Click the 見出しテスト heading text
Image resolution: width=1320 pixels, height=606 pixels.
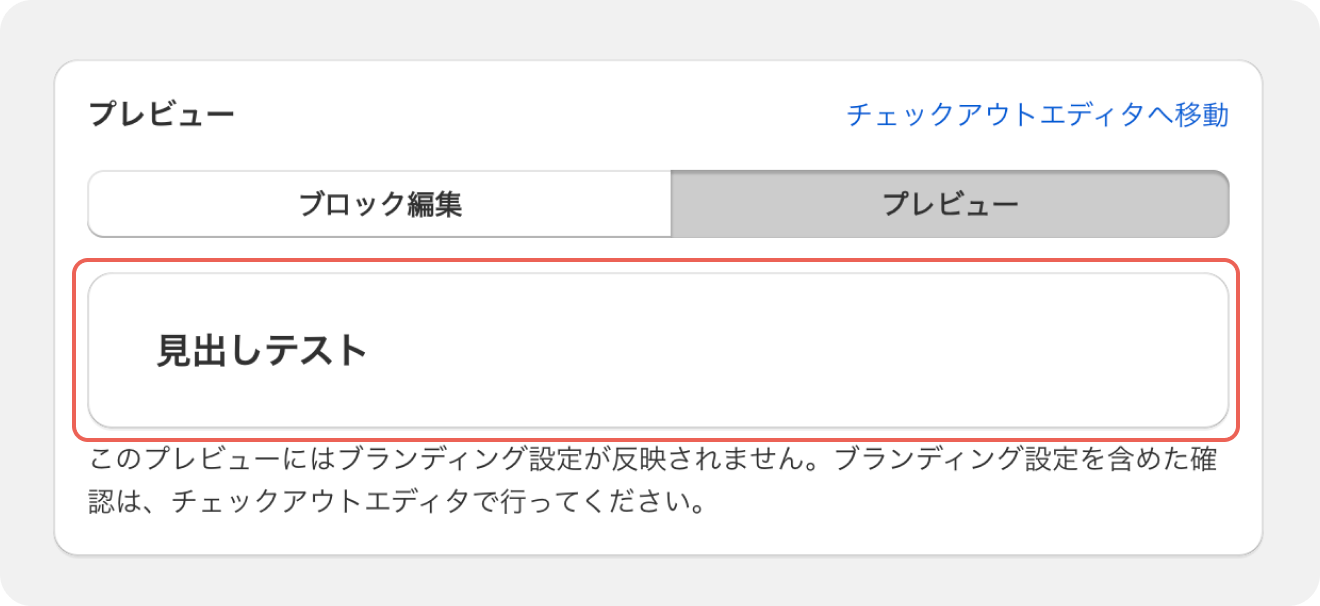(x=262, y=351)
